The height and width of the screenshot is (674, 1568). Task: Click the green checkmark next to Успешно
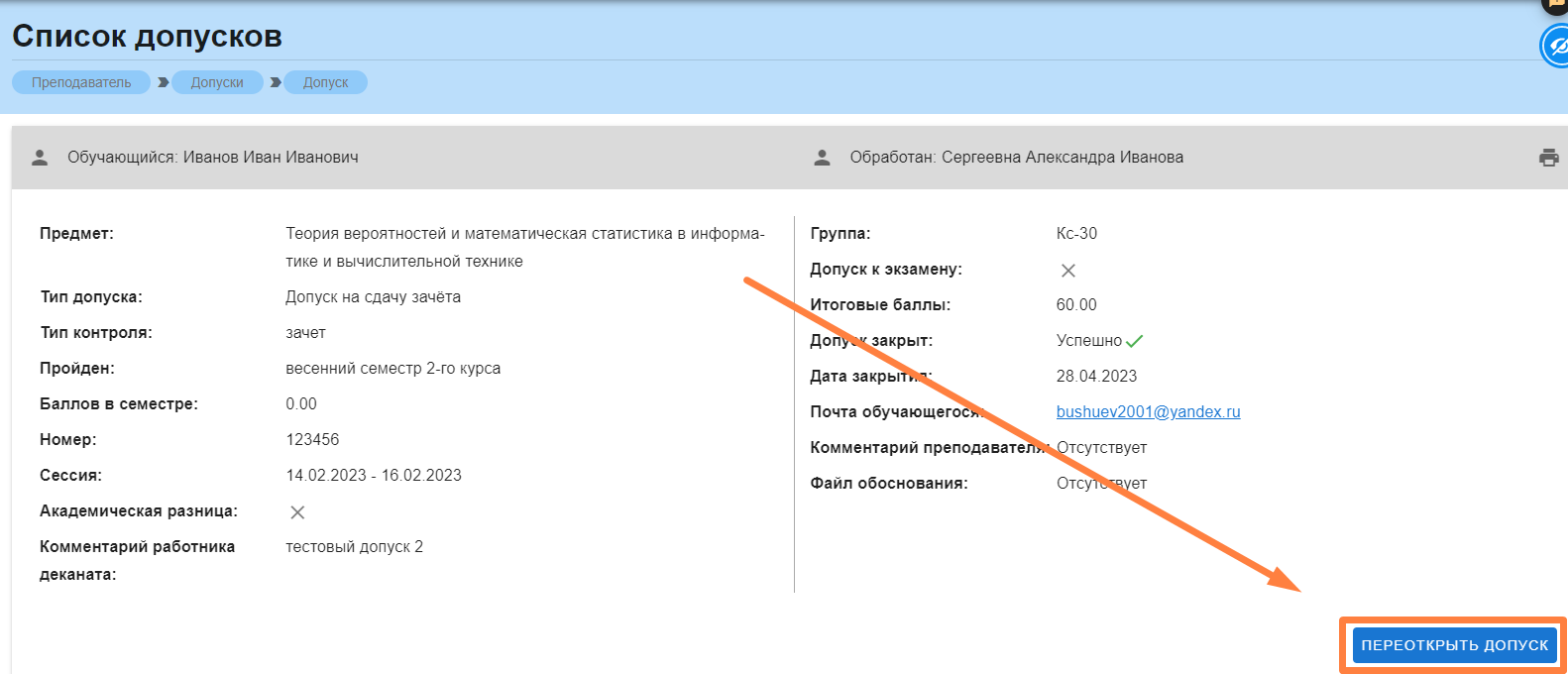click(x=1135, y=341)
